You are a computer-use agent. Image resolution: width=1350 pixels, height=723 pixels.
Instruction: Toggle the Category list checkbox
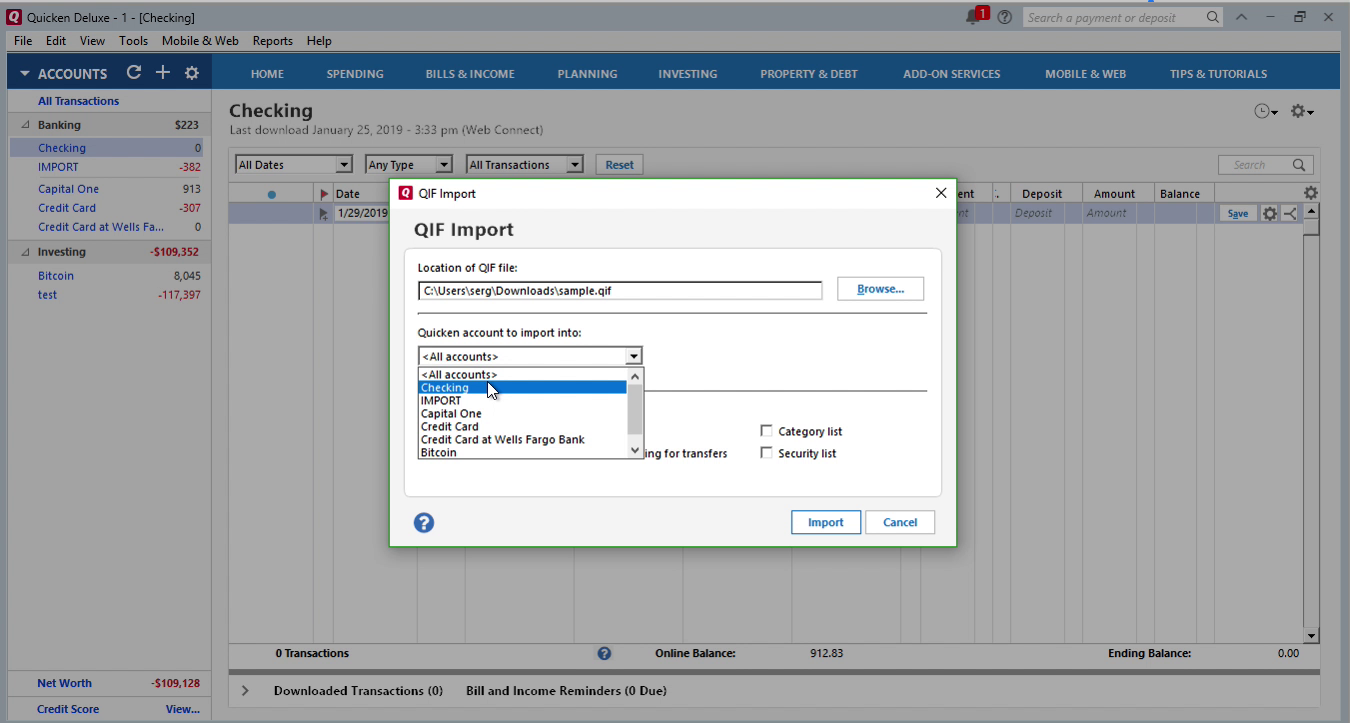[x=767, y=431]
